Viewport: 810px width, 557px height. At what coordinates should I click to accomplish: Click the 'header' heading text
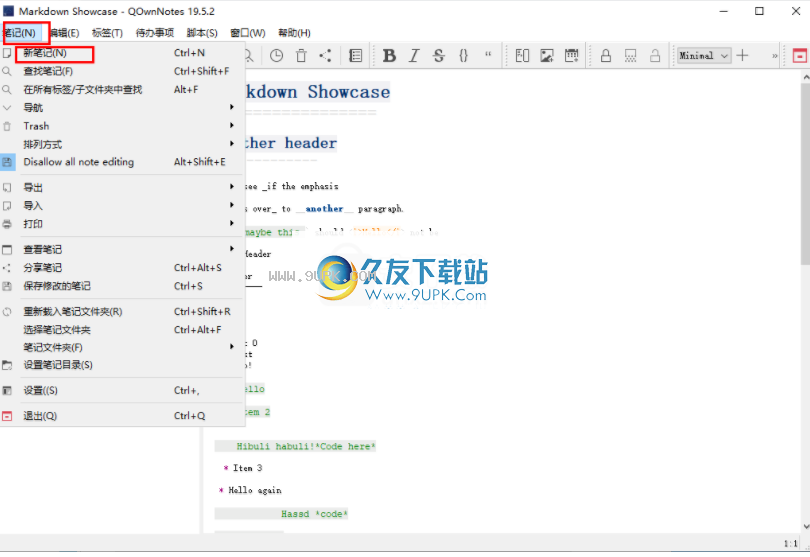[x=310, y=143]
